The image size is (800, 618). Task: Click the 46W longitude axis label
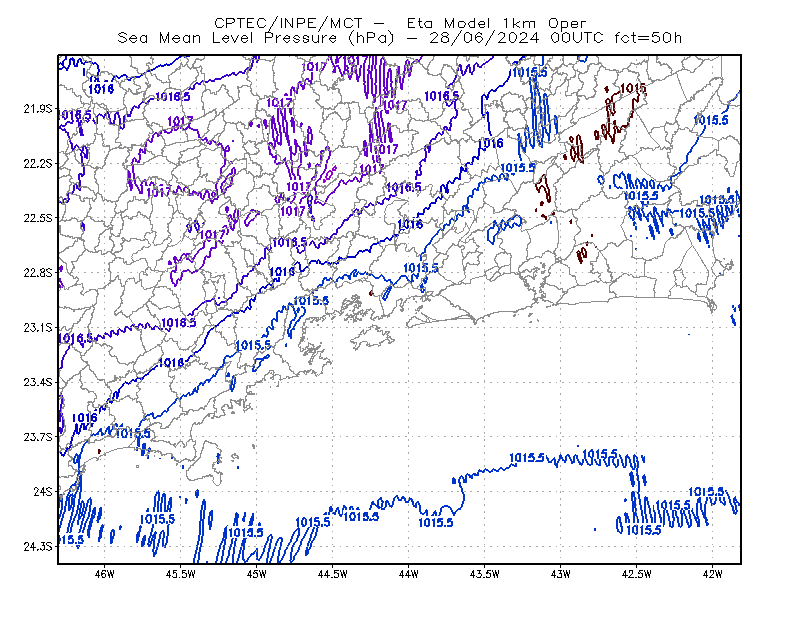pyautogui.click(x=105, y=574)
